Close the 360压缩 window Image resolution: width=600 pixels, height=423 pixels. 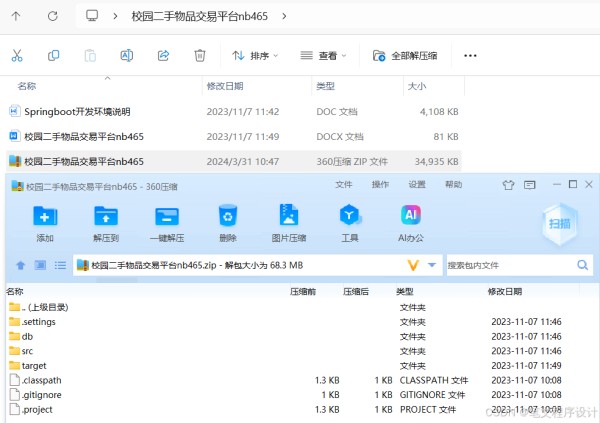[589, 185]
